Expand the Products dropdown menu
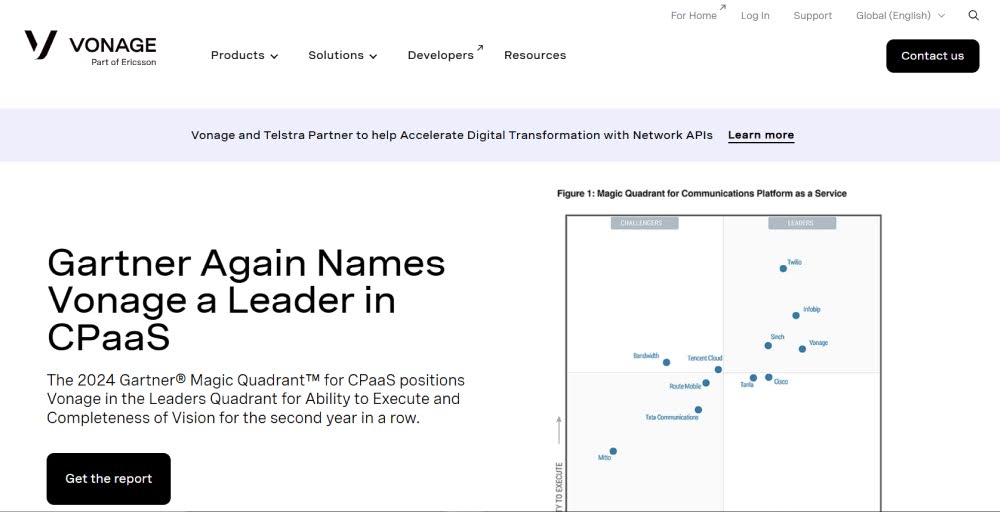 tap(244, 56)
